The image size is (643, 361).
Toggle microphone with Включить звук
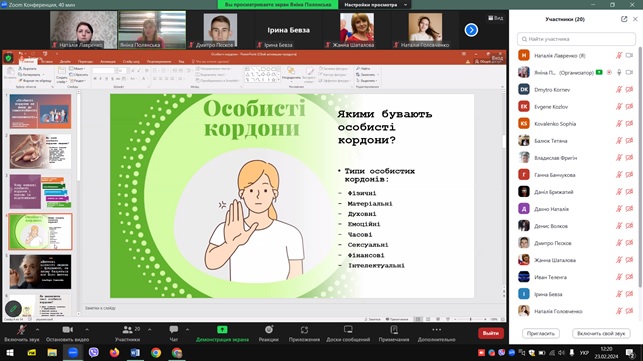(22, 334)
